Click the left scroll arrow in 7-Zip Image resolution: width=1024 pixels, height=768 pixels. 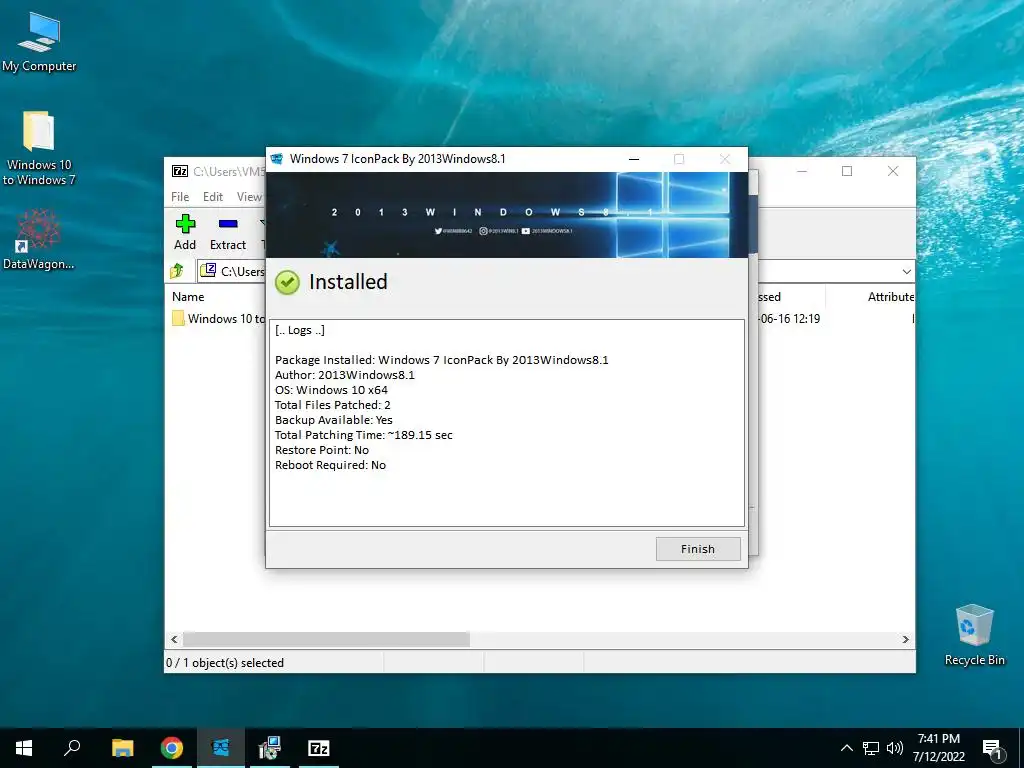(174, 639)
